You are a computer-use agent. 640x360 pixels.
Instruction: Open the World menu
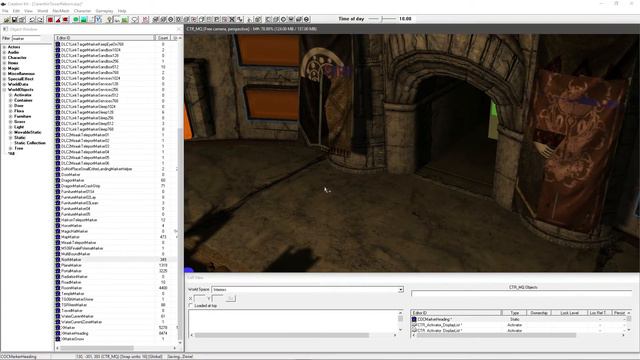[42, 11]
